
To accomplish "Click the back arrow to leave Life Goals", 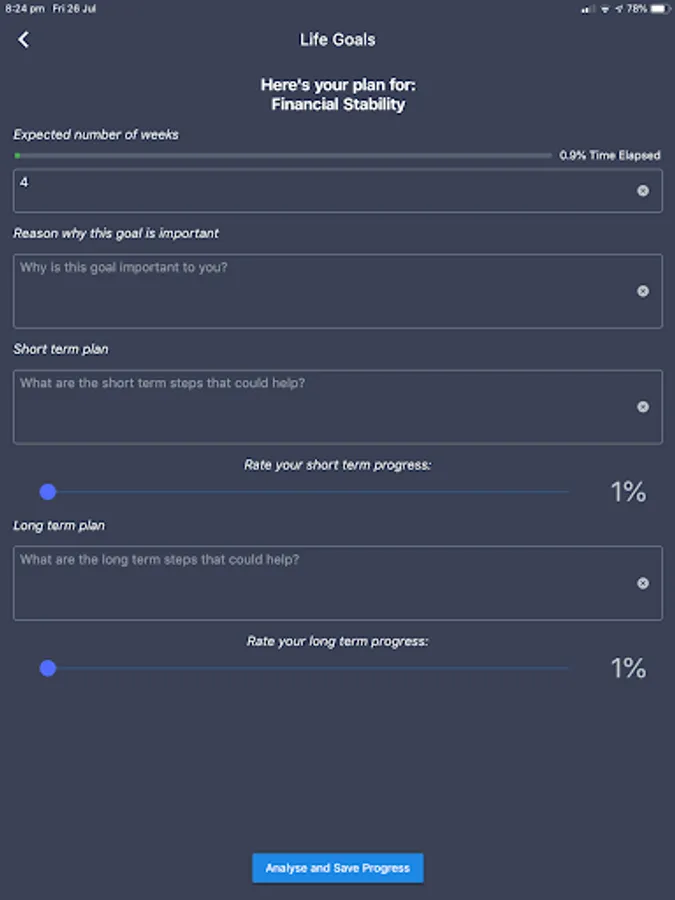I will click(23, 39).
